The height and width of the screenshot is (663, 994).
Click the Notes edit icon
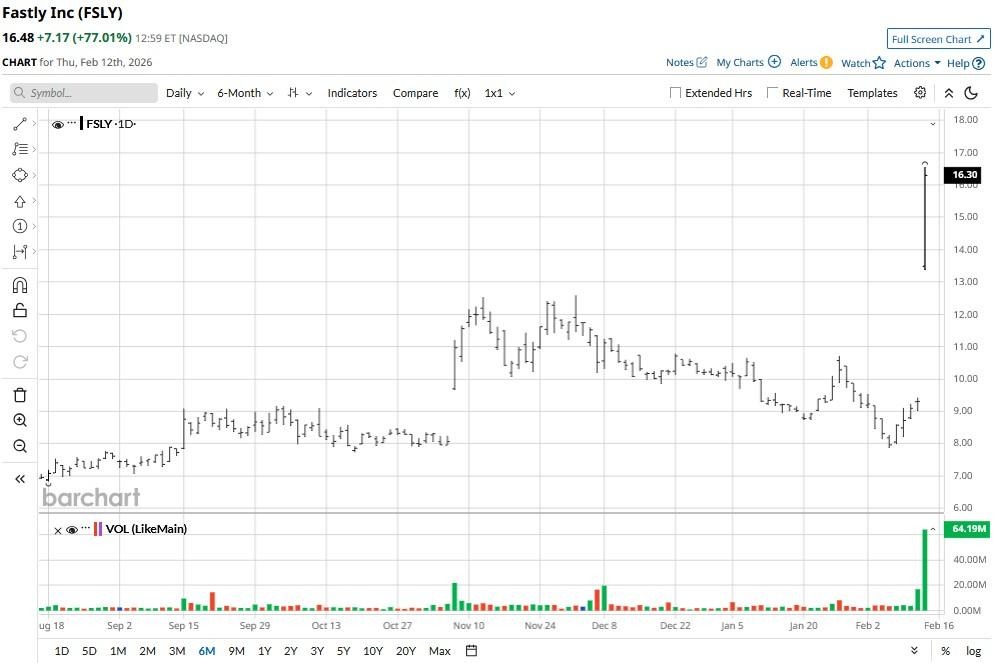702,62
